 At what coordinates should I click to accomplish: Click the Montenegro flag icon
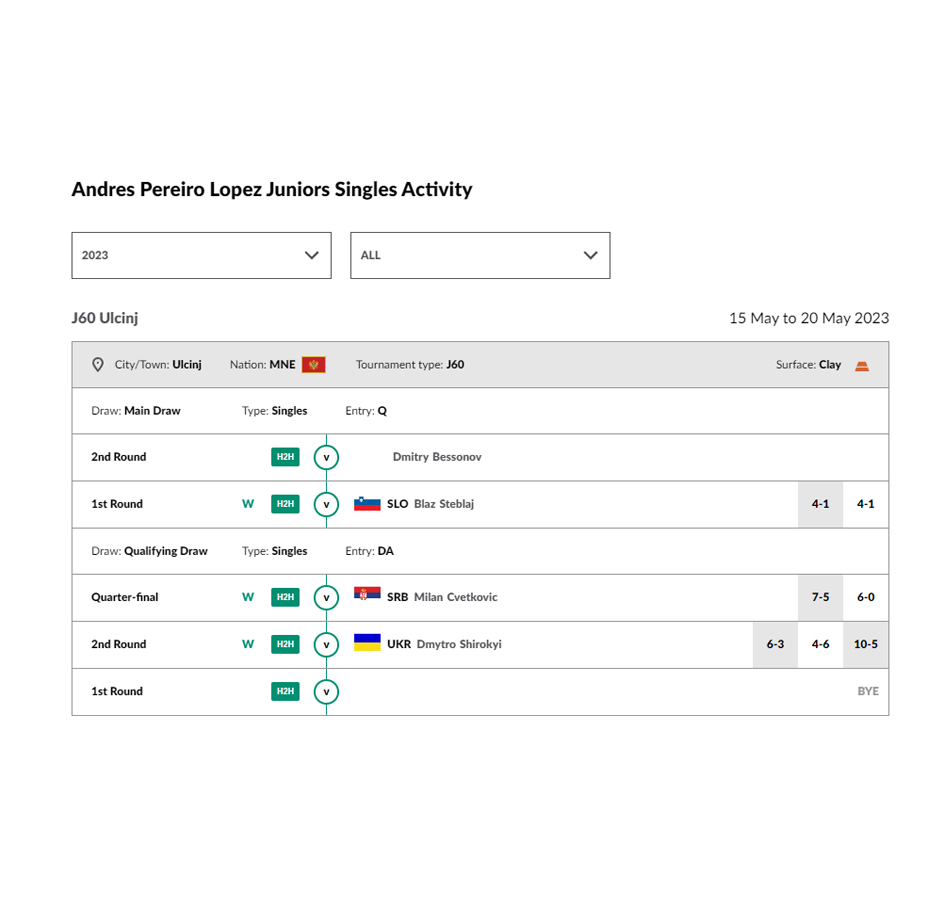(314, 364)
